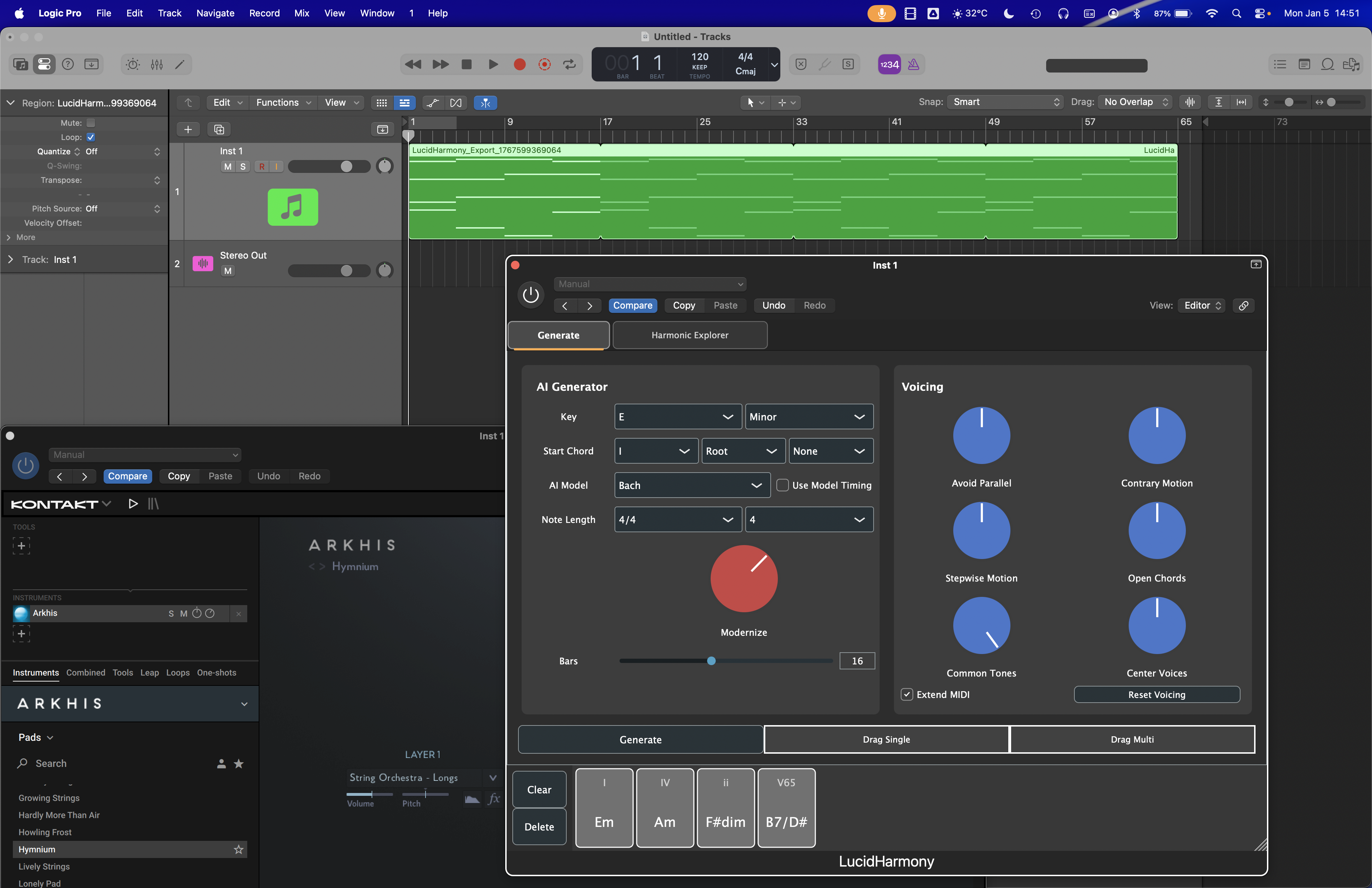Open the Note Length 4/4 dropdown
This screenshot has height=888, width=1372.
coord(678,520)
